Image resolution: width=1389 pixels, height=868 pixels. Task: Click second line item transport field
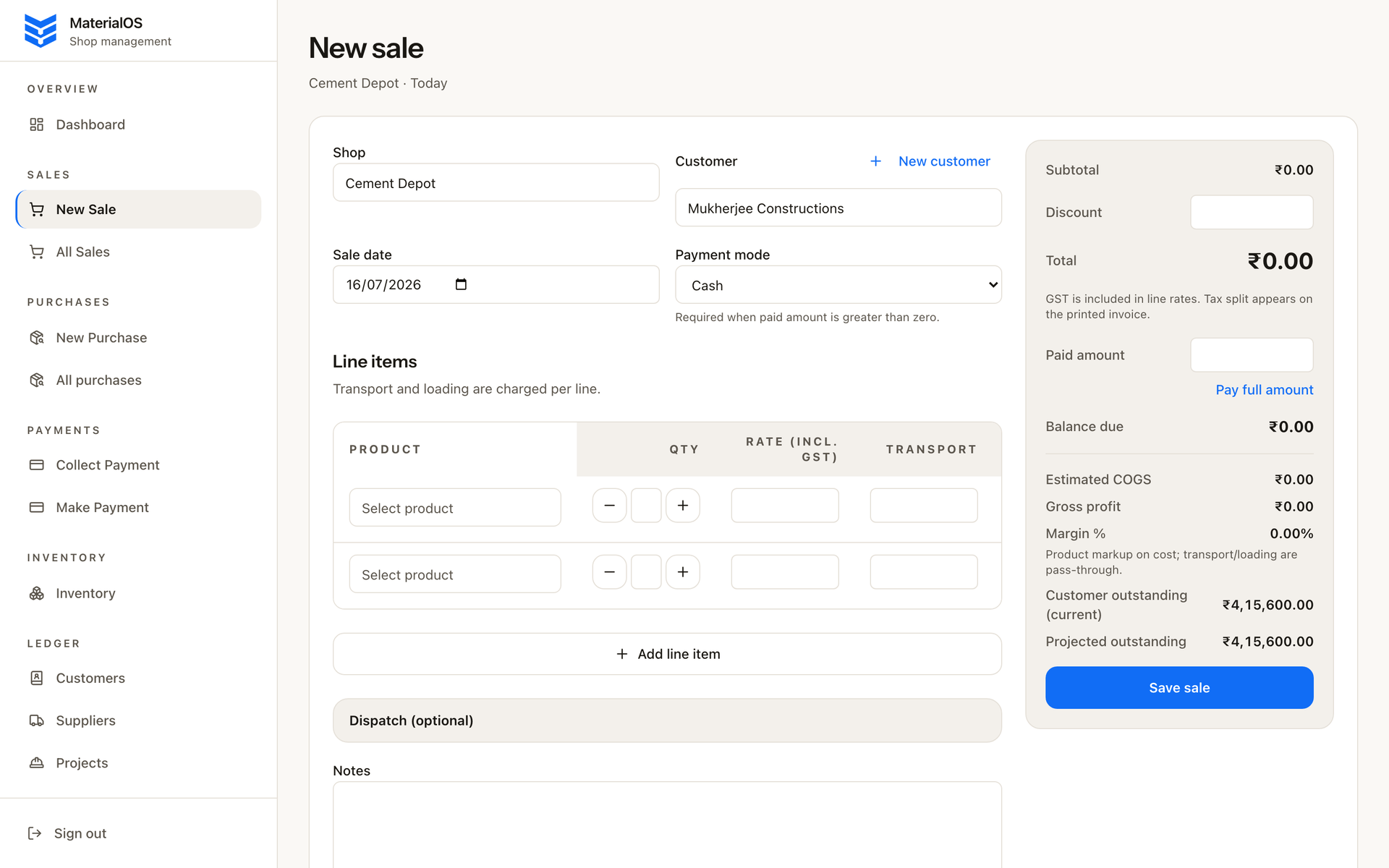924,572
